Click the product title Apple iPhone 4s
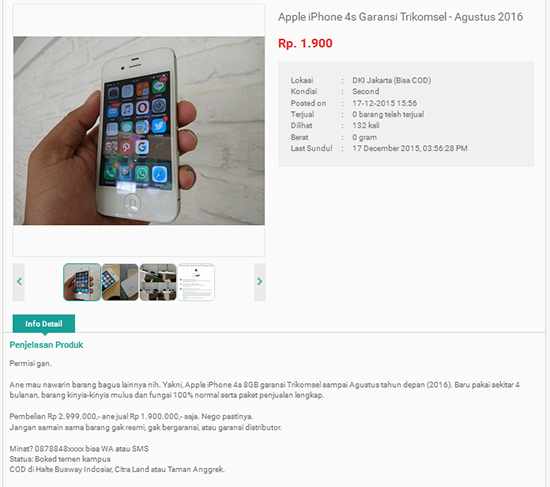This screenshot has width=550, height=487. click(x=400, y=17)
